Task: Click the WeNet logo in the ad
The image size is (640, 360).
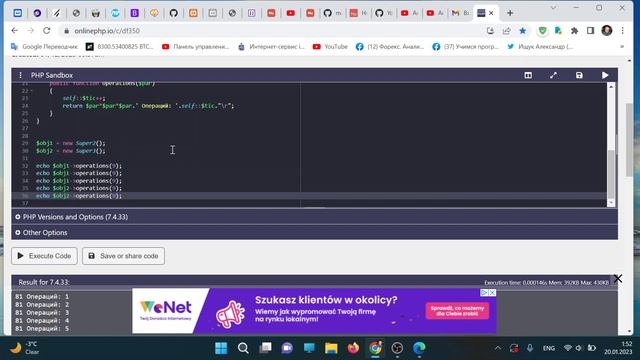Action: point(166,311)
